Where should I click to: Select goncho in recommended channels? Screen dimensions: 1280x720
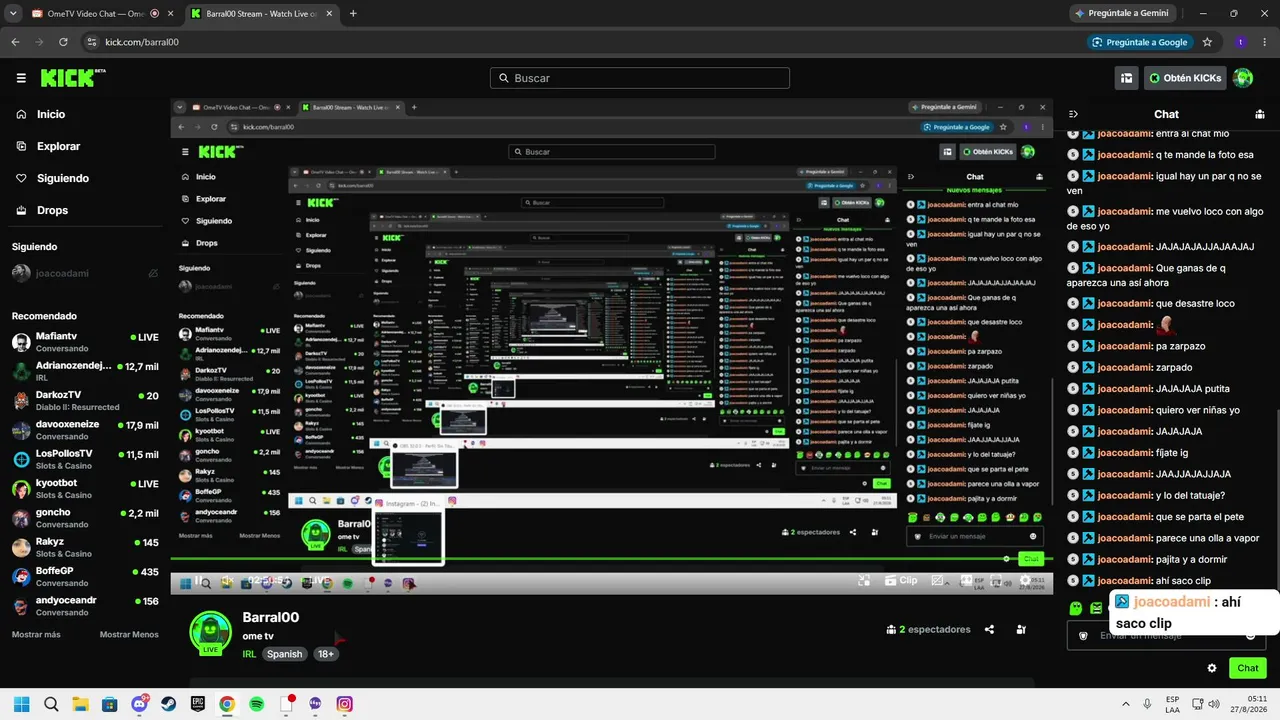tap(85, 518)
